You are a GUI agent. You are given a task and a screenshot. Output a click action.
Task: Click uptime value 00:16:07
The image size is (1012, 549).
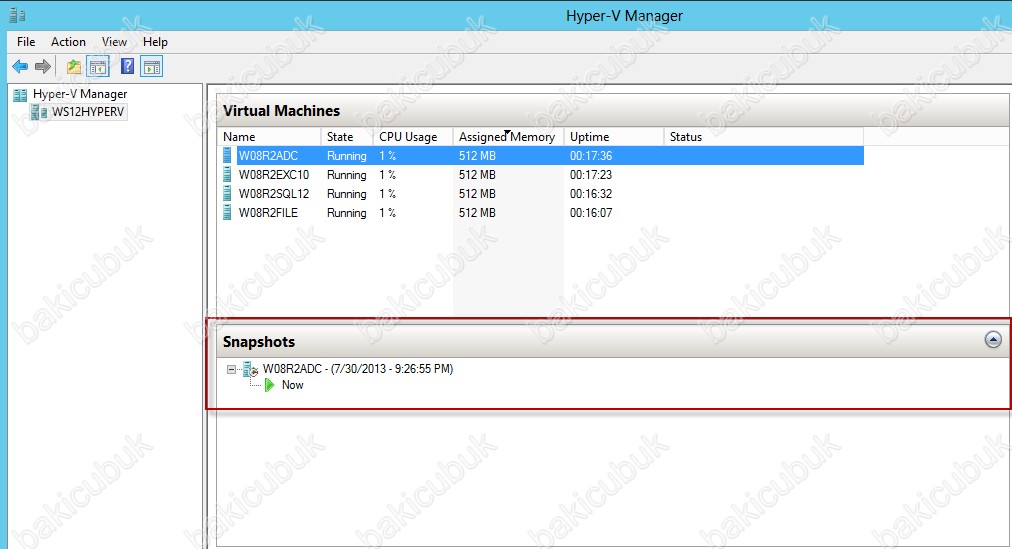pyautogui.click(x=591, y=212)
